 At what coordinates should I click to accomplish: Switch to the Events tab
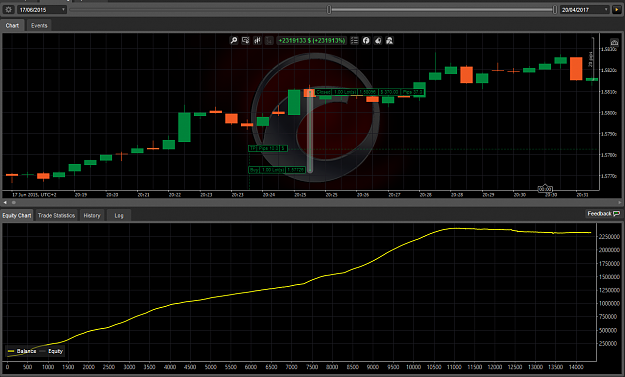point(39,26)
